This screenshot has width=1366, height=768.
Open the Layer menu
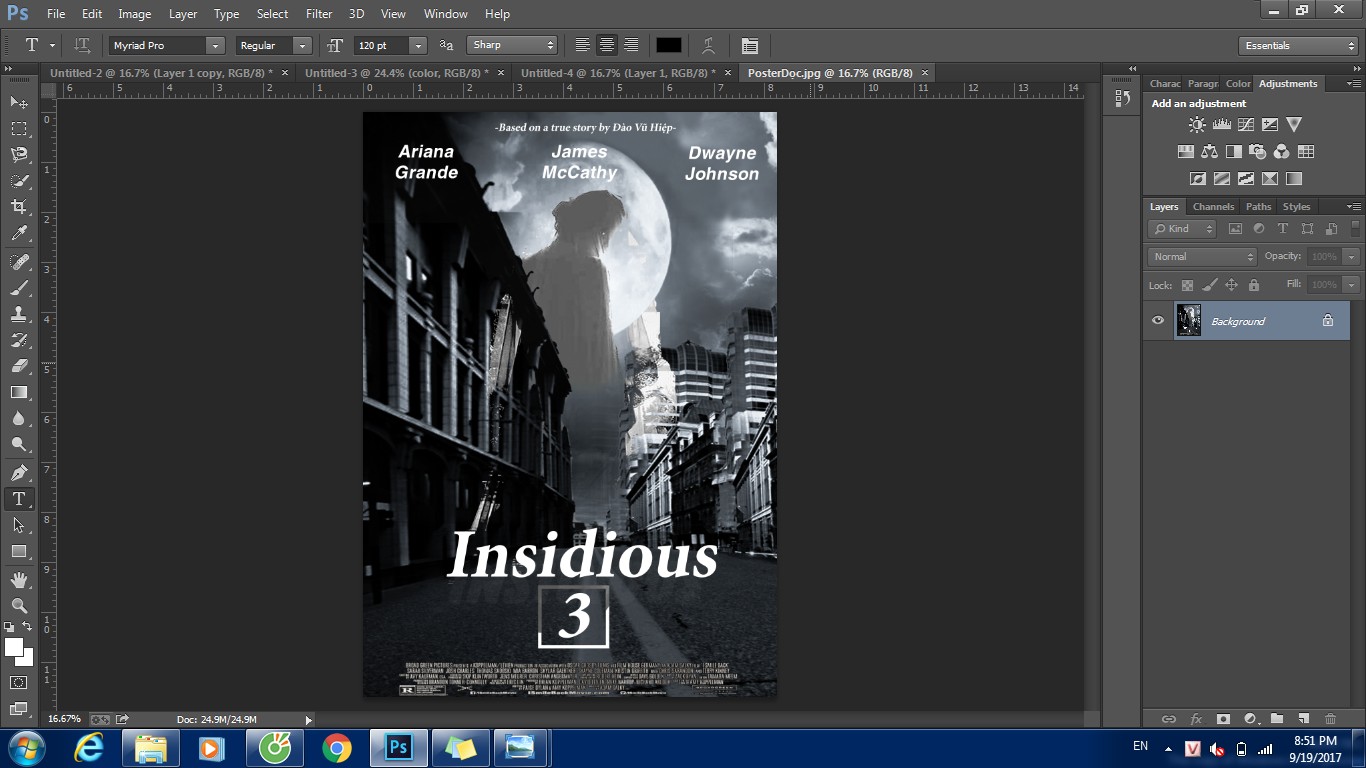(x=183, y=14)
